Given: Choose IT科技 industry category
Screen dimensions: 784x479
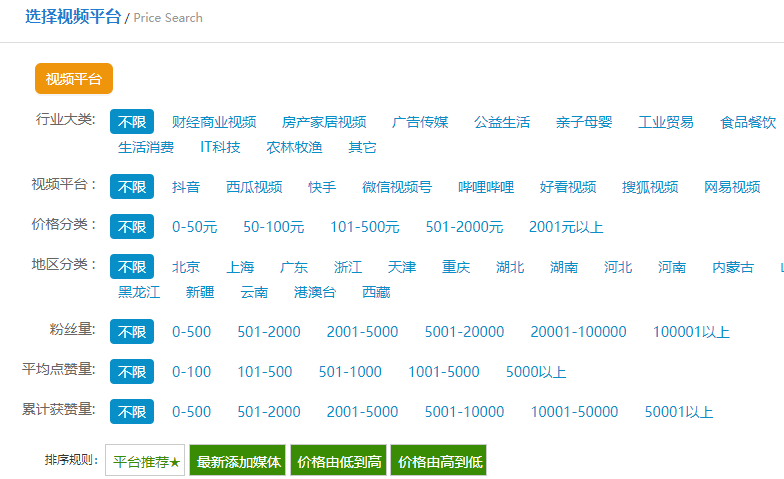Looking at the screenshot, I should click(220, 147).
